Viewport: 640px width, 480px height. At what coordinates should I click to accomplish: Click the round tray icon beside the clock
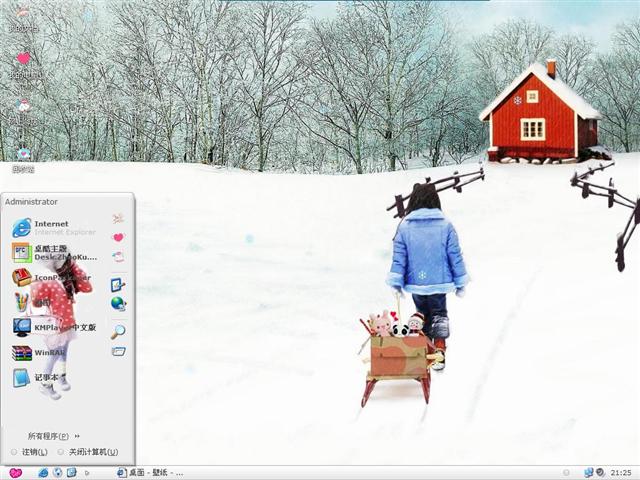click(600, 473)
